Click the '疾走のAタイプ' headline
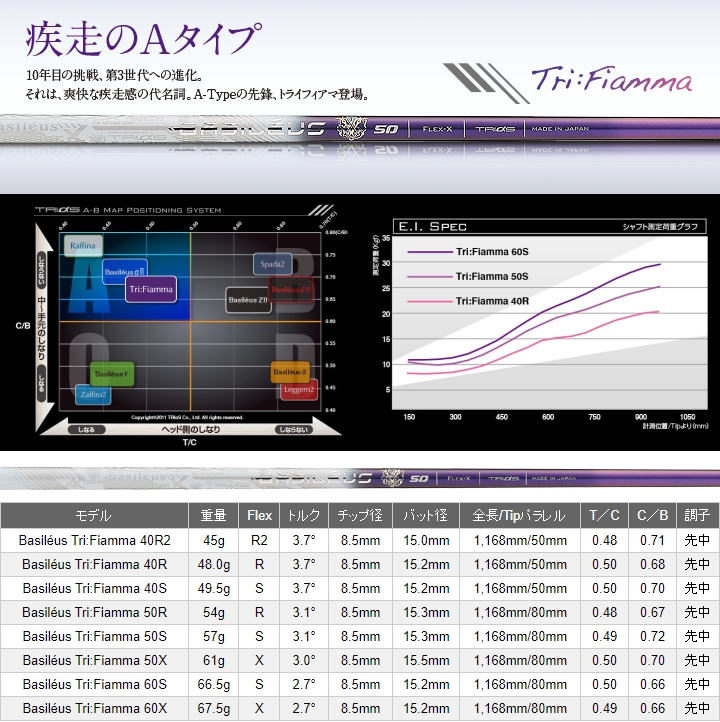The height and width of the screenshot is (722, 720). pyautogui.click(x=144, y=40)
